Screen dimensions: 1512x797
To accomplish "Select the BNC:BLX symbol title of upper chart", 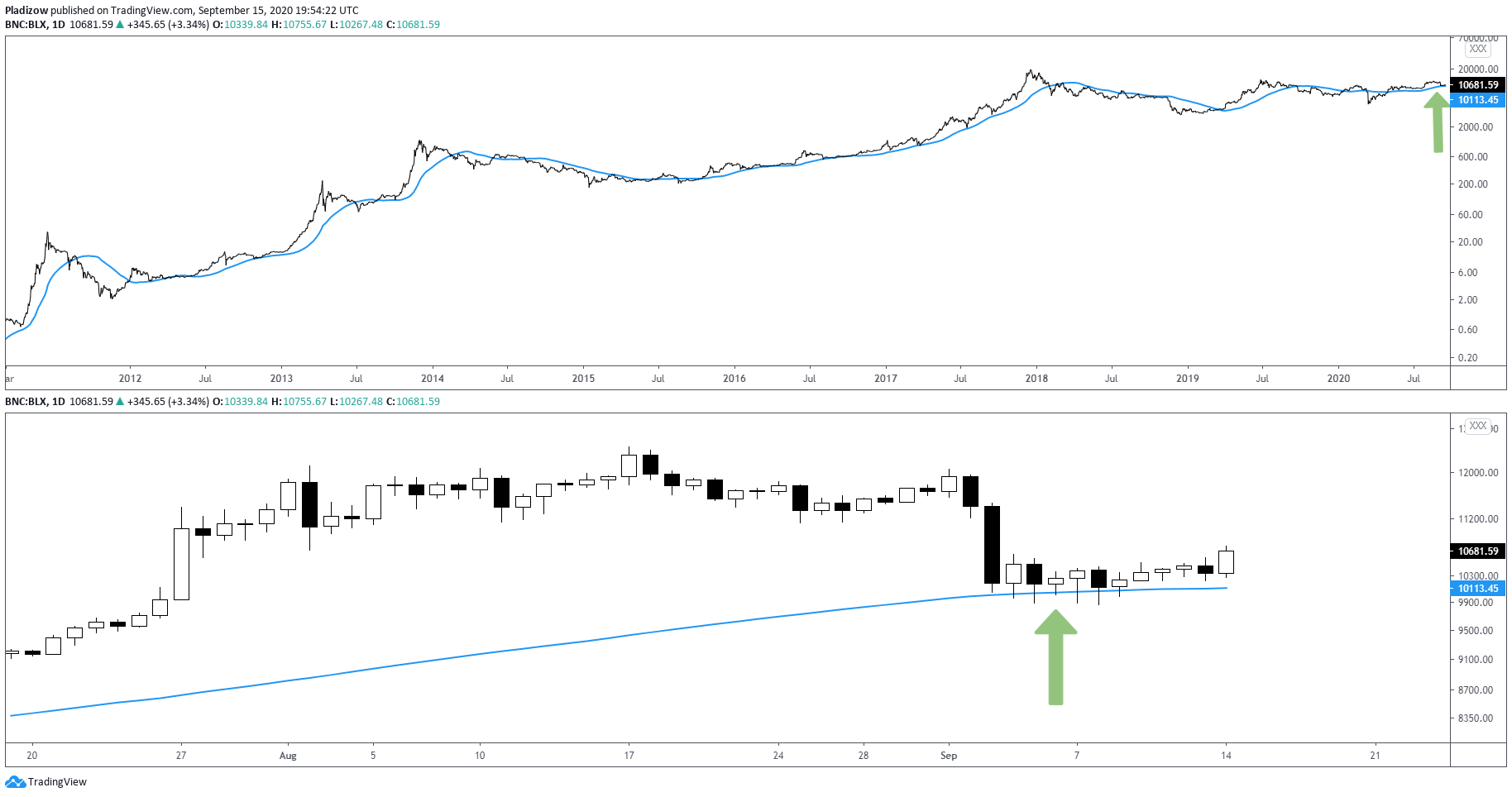I will pyautogui.click(x=26, y=25).
